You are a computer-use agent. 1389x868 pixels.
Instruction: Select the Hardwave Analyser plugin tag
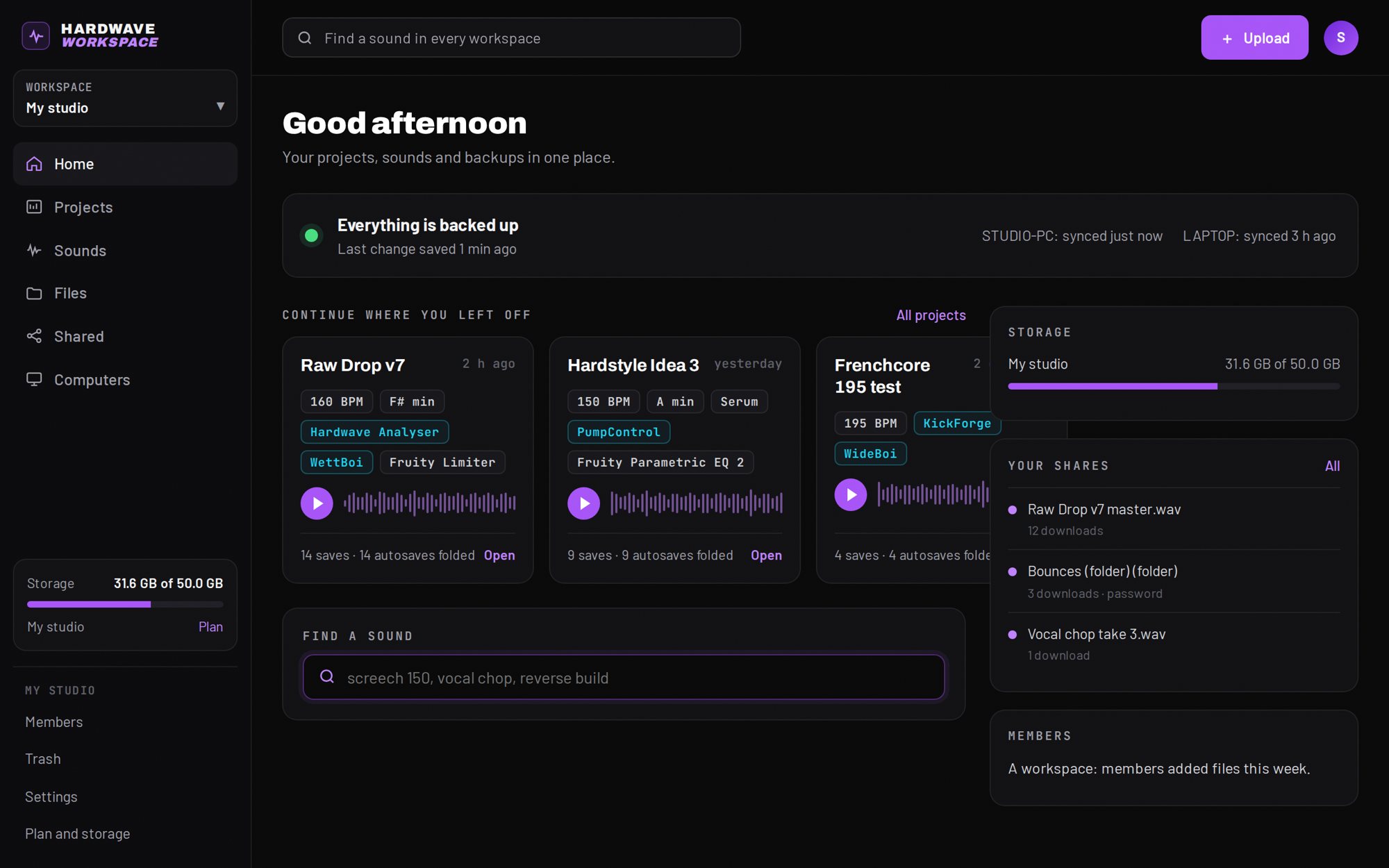pos(374,432)
